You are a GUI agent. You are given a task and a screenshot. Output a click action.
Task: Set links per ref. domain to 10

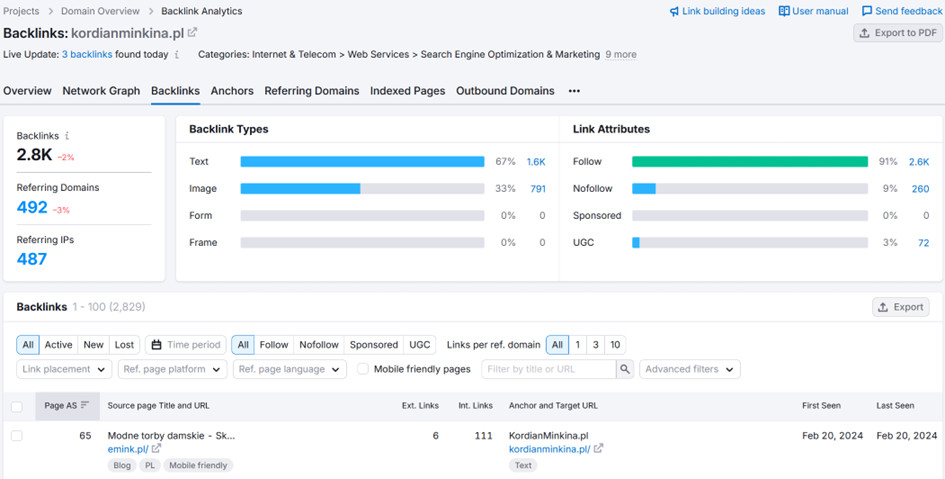(615, 345)
